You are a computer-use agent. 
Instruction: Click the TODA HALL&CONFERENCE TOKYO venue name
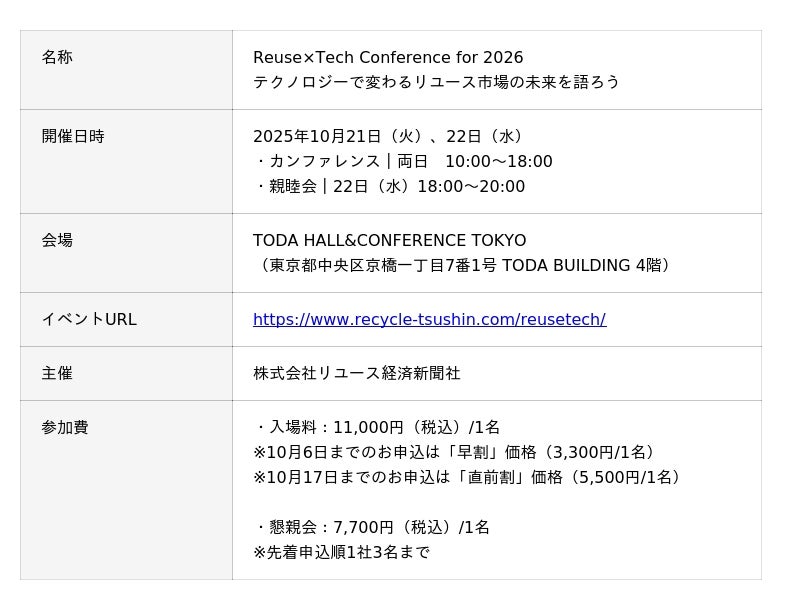[389, 241]
